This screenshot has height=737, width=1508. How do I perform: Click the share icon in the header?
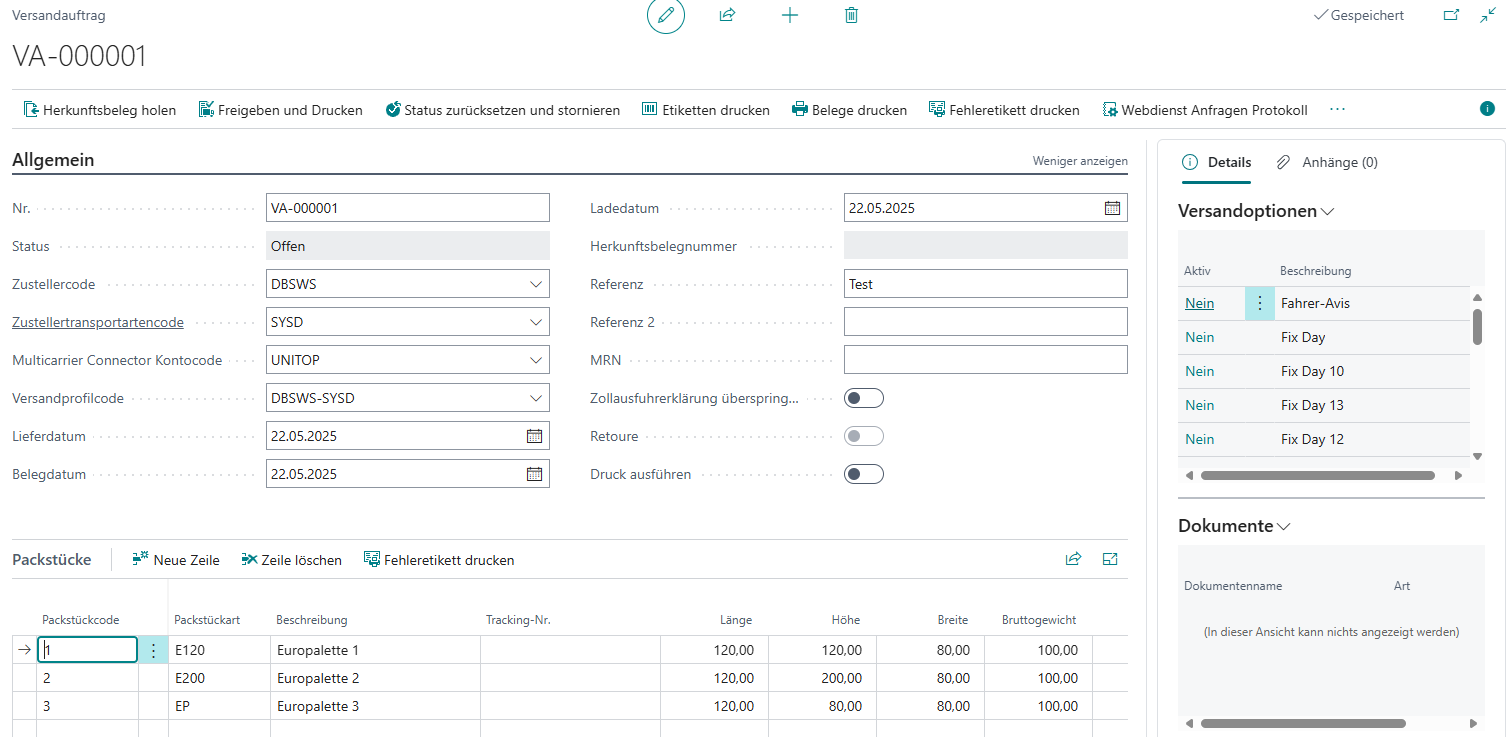coord(727,16)
